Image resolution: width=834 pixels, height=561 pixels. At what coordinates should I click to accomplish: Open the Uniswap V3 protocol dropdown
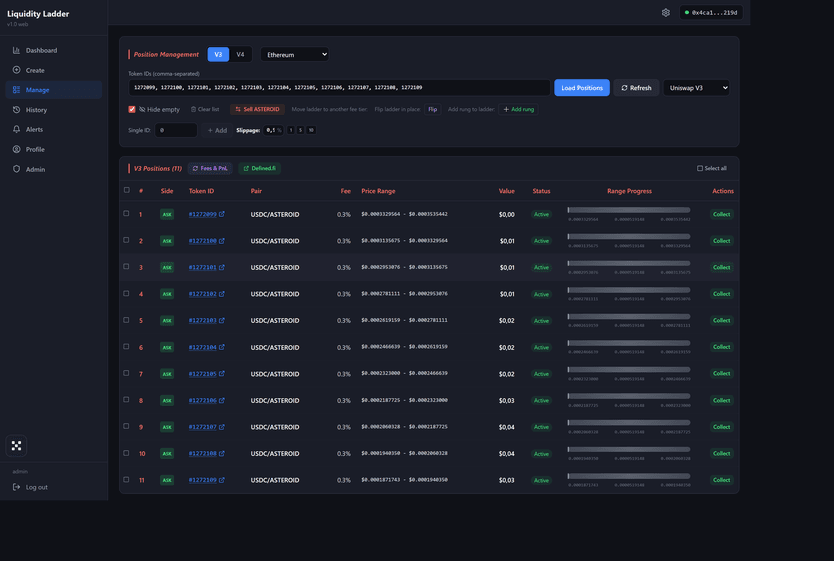696,88
